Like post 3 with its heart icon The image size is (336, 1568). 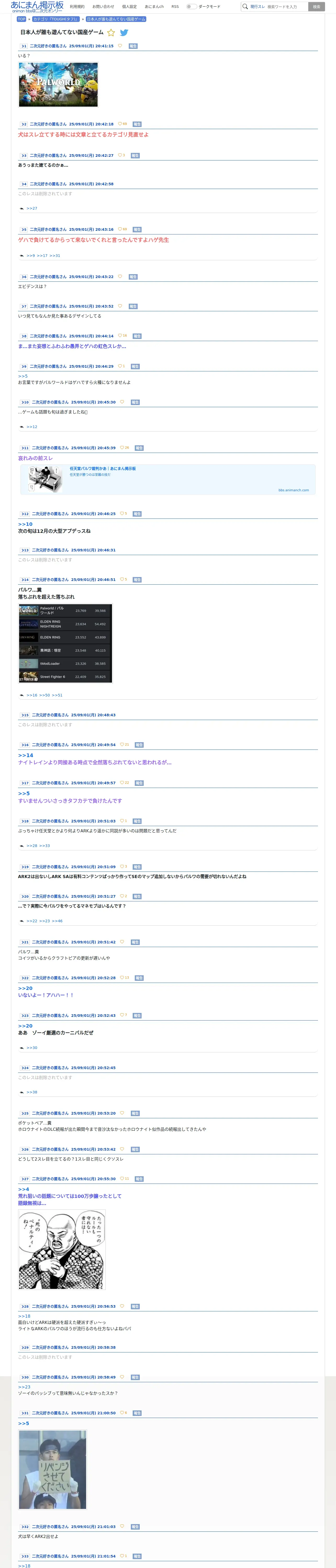(120, 155)
